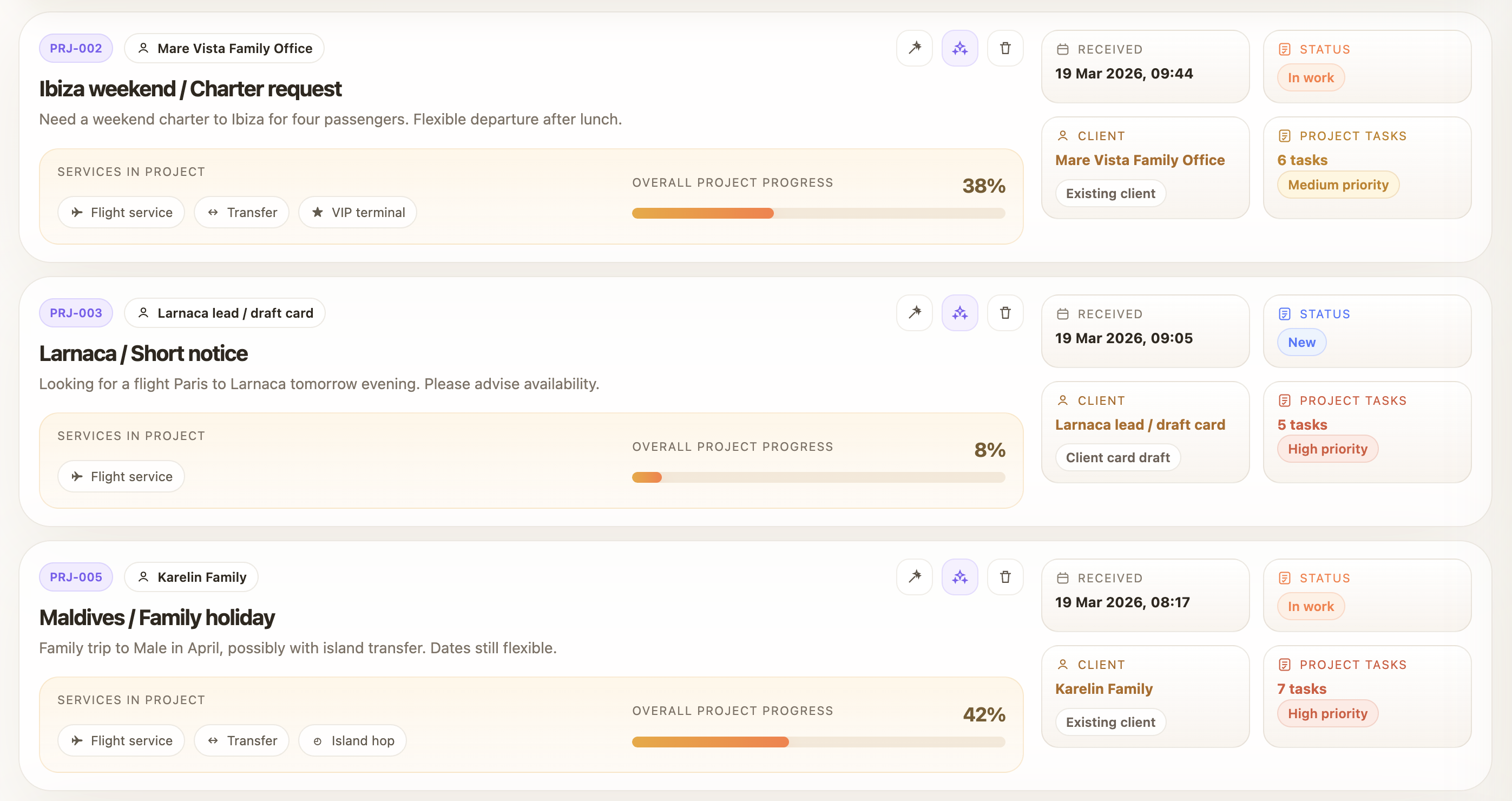Delete the Maldives / Family holiday project

coord(1005,577)
